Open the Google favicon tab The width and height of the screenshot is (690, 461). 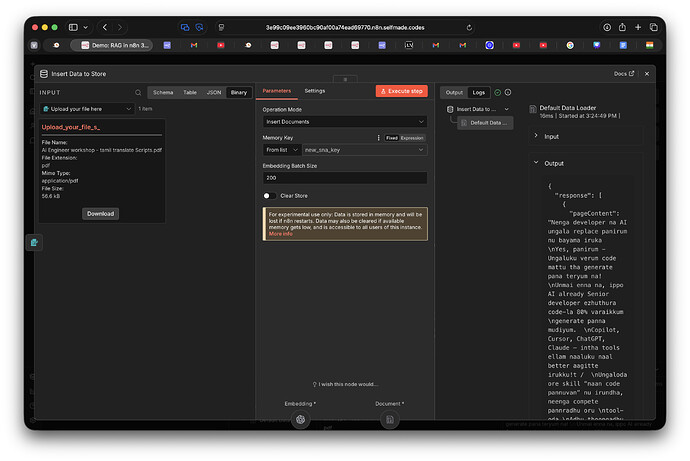570,45
